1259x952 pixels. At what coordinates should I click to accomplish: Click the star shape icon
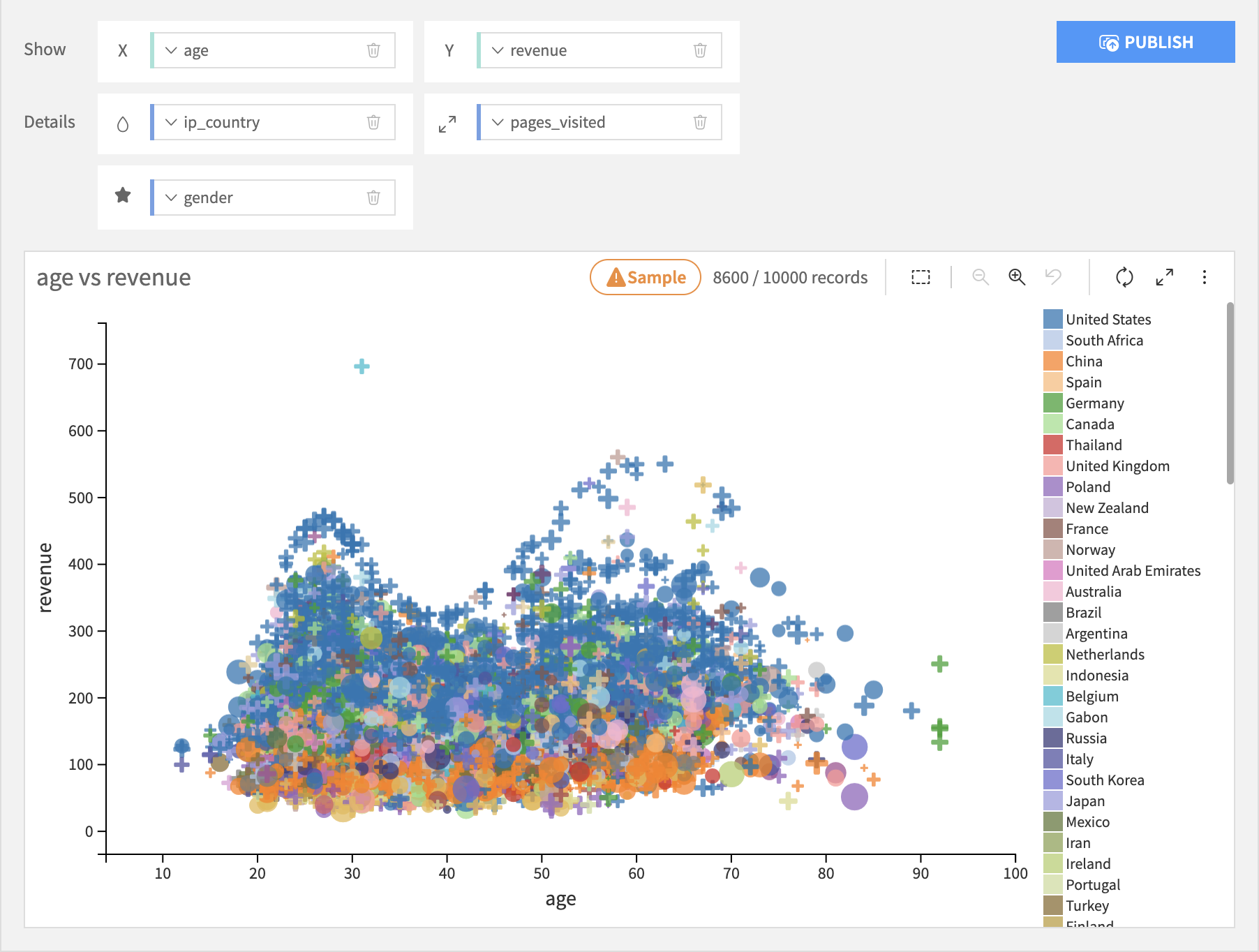pyautogui.click(x=123, y=195)
